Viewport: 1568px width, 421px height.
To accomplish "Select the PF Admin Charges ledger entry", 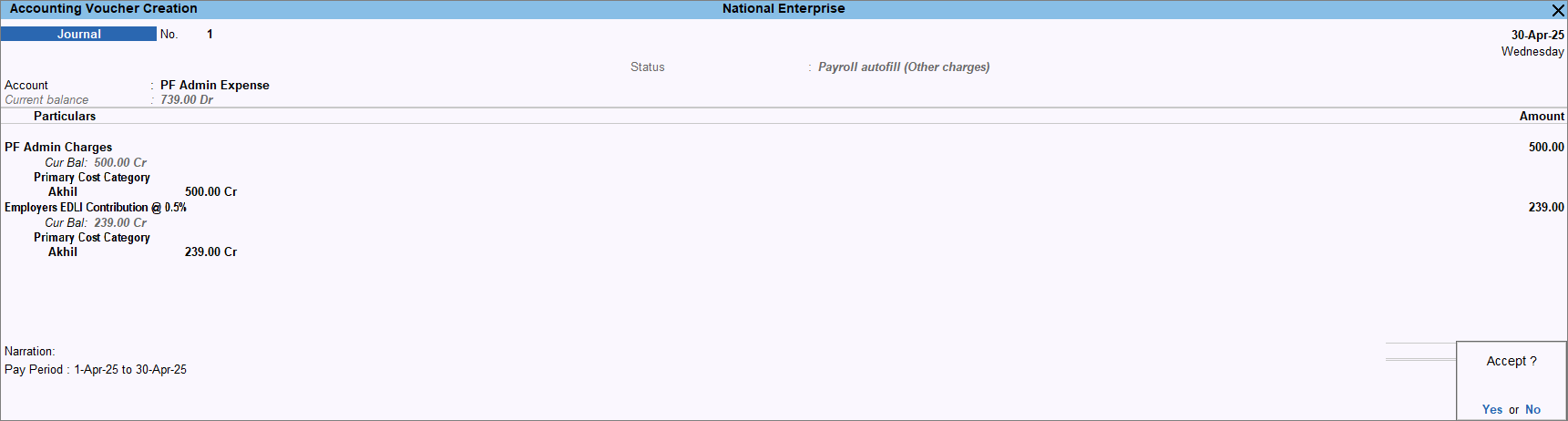I will 58,147.
